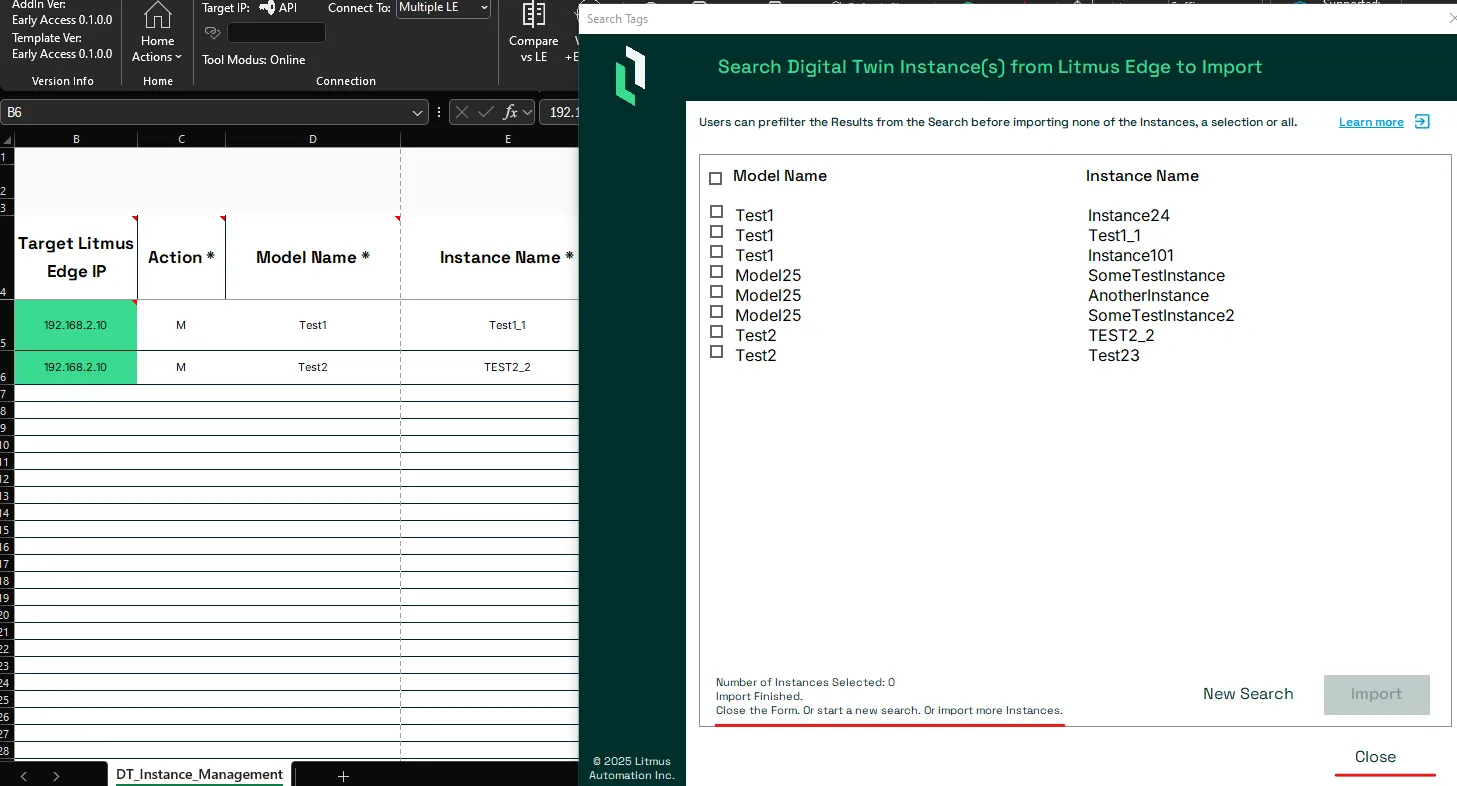Click the API key icon
Screen dimensions: 1457x786
(267, 8)
